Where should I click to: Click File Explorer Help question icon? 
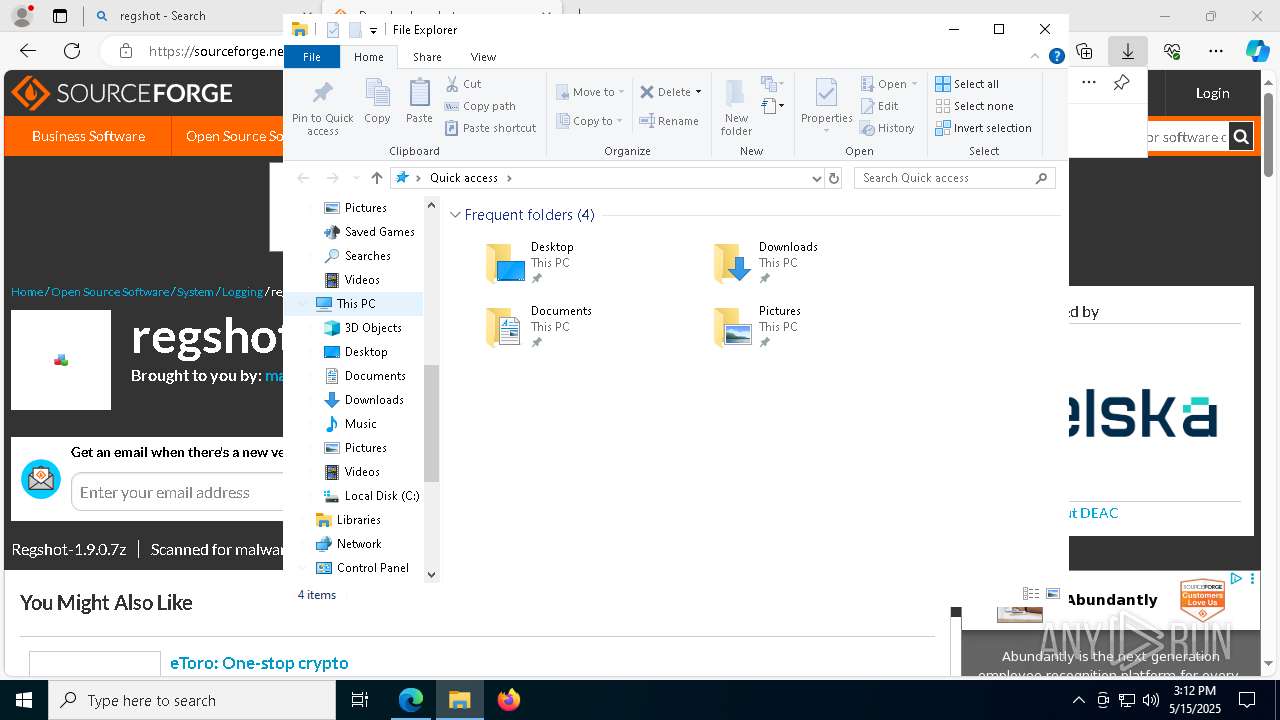point(1056,57)
